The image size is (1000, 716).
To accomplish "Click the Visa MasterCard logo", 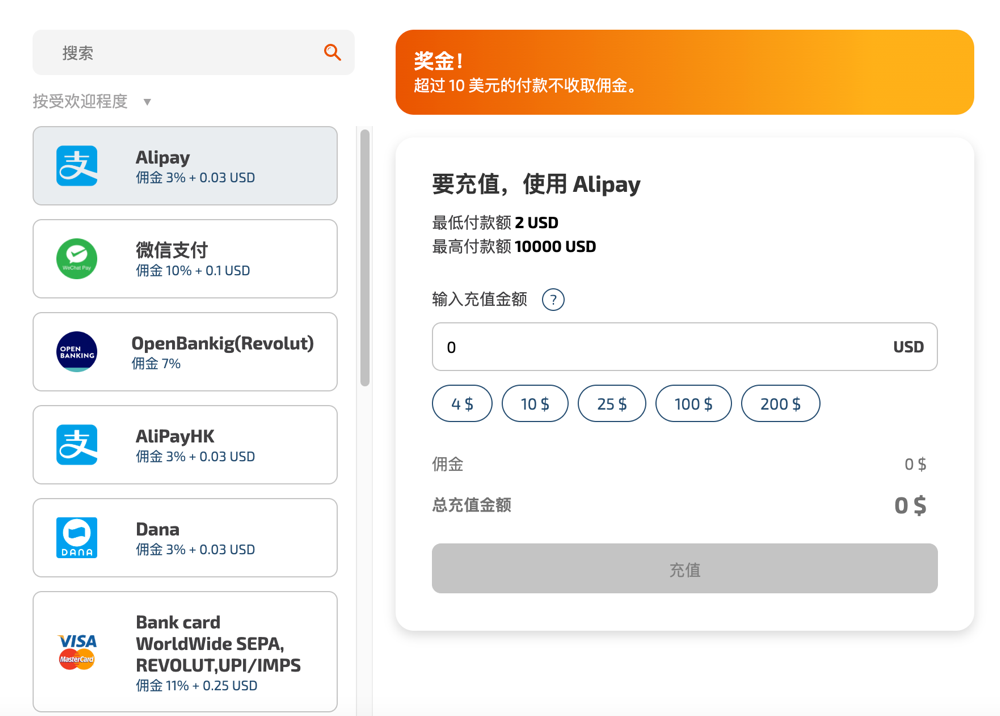I will 77,652.
